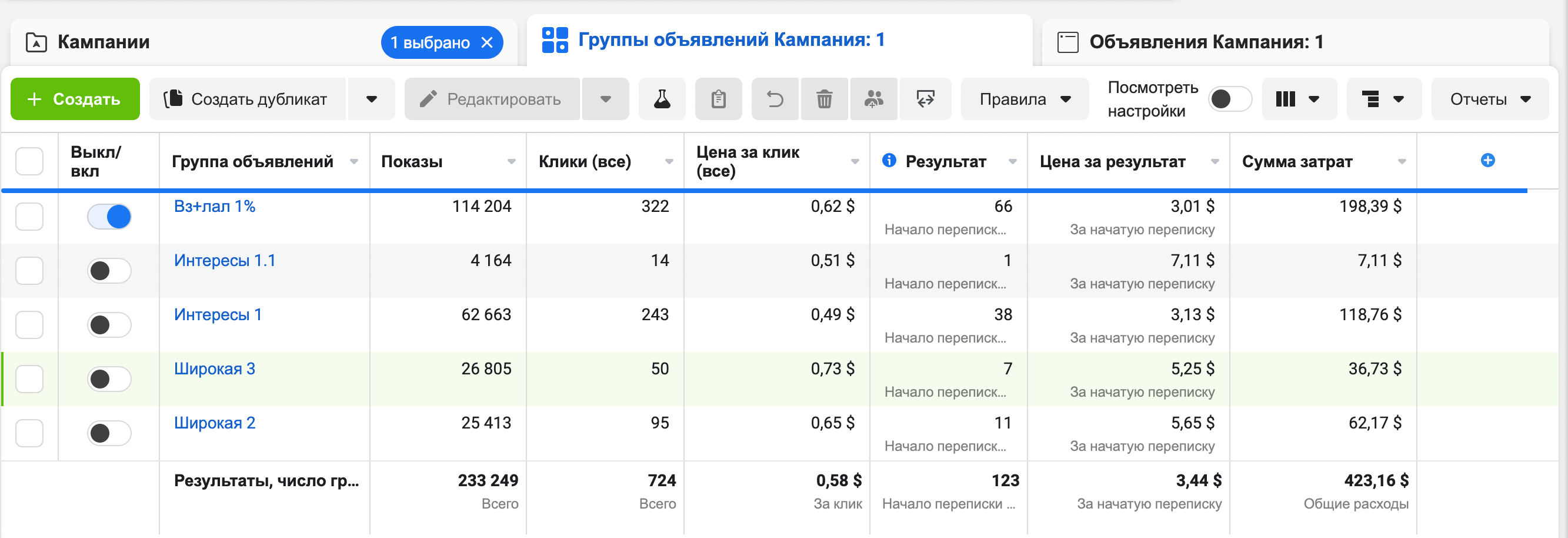This screenshot has width=1568, height=538.
Task: Check the Широкая 2 row checkbox
Action: [x=29, y=433]
